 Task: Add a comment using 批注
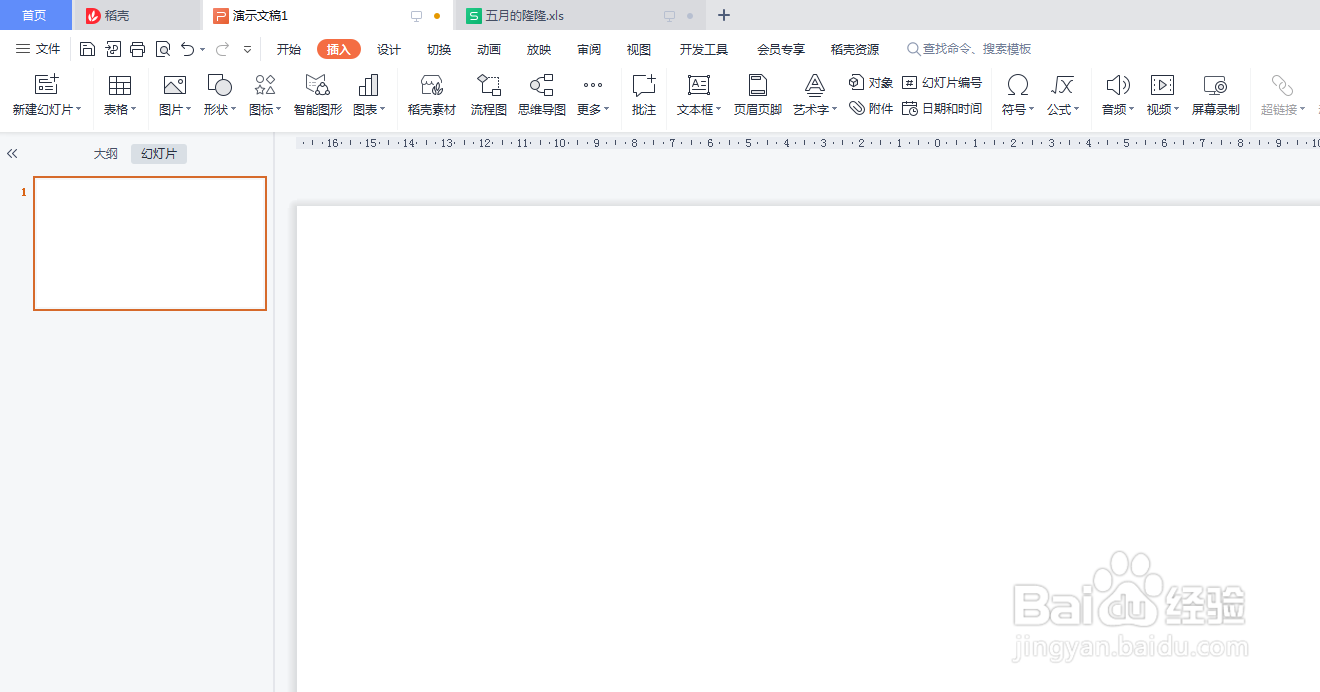(643, 95)
